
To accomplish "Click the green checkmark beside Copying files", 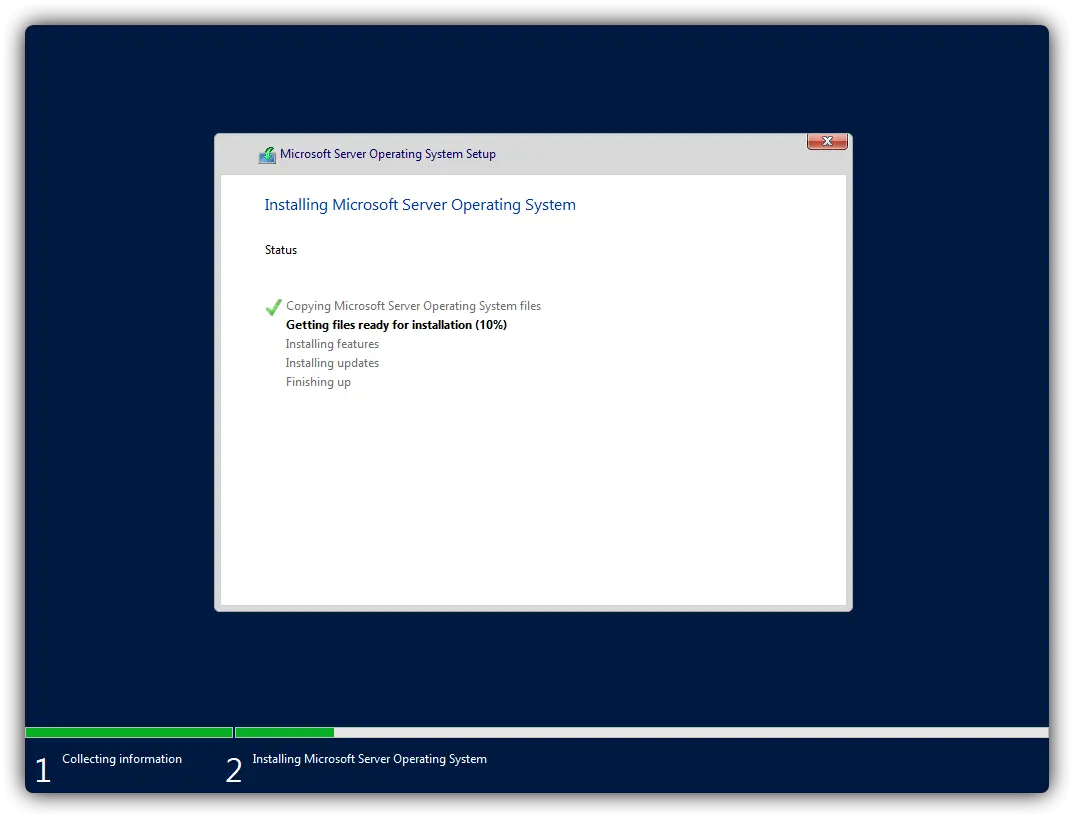I will [x=273, y=307].
